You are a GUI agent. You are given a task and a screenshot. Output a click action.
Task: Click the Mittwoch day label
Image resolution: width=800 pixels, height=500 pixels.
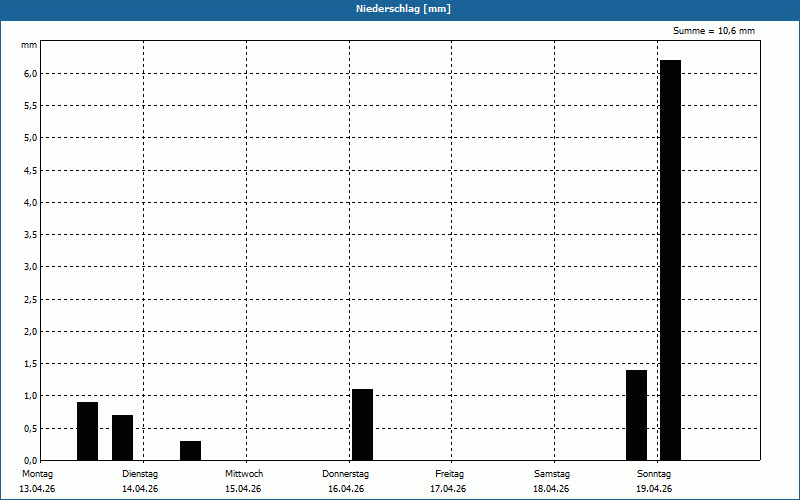click(244, 474)
